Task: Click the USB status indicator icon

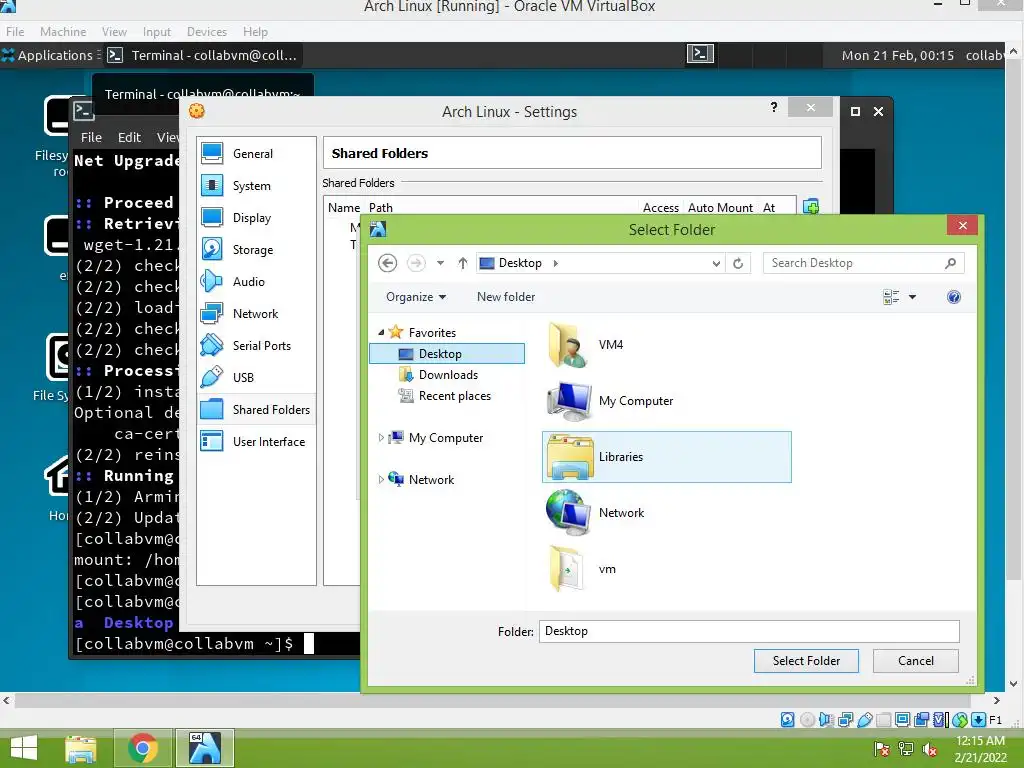Action: tap(865, 720)
